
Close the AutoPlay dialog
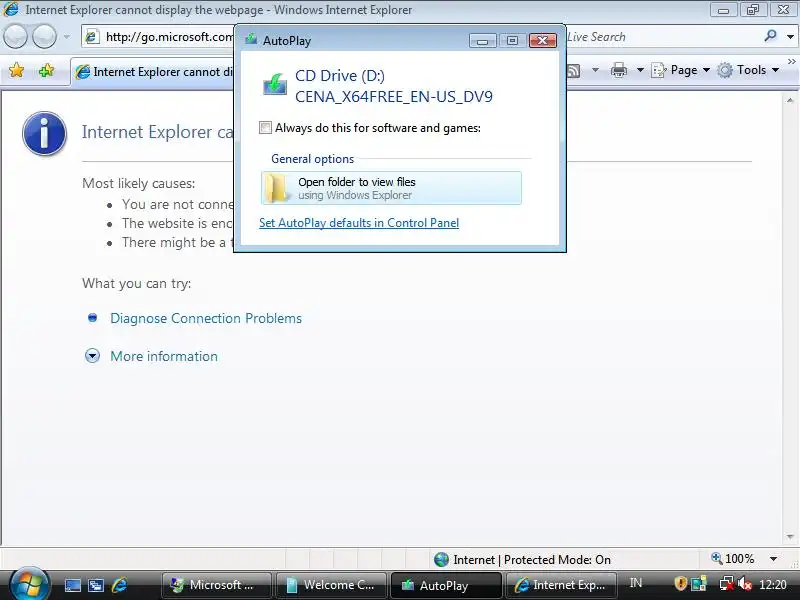coord(542,40)
